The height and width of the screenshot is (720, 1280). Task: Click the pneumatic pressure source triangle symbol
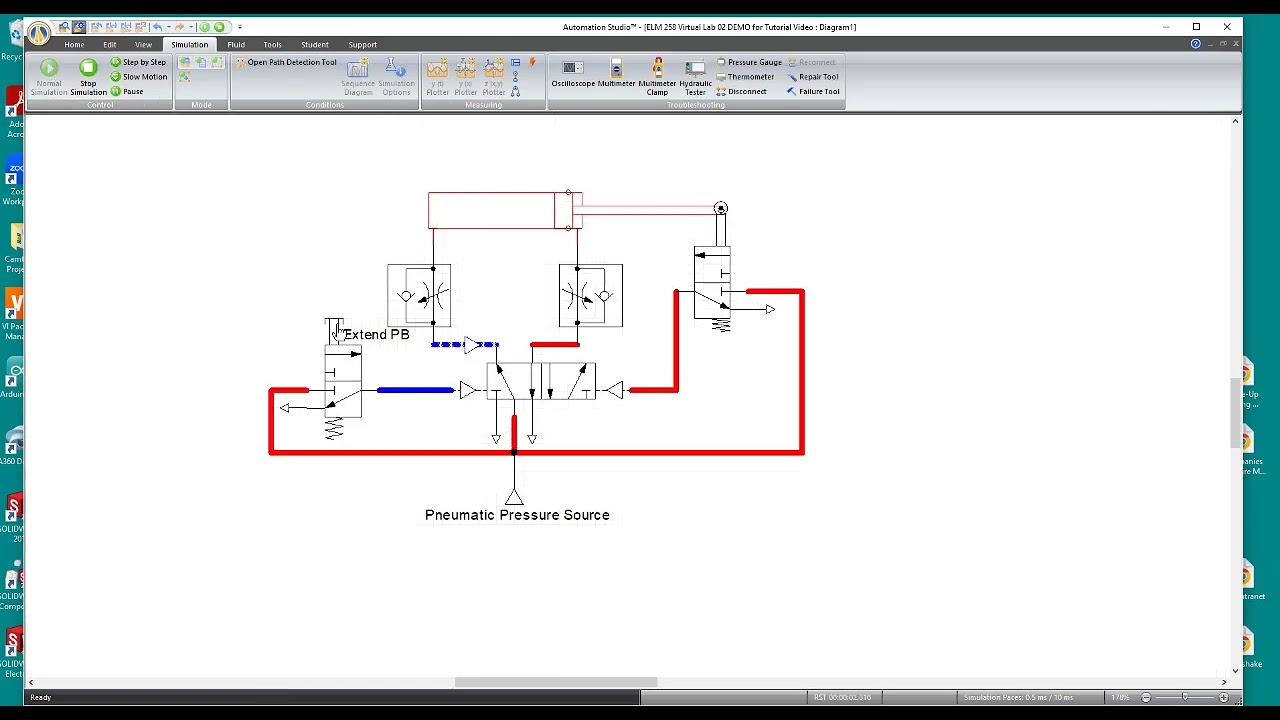coord(514,496)
